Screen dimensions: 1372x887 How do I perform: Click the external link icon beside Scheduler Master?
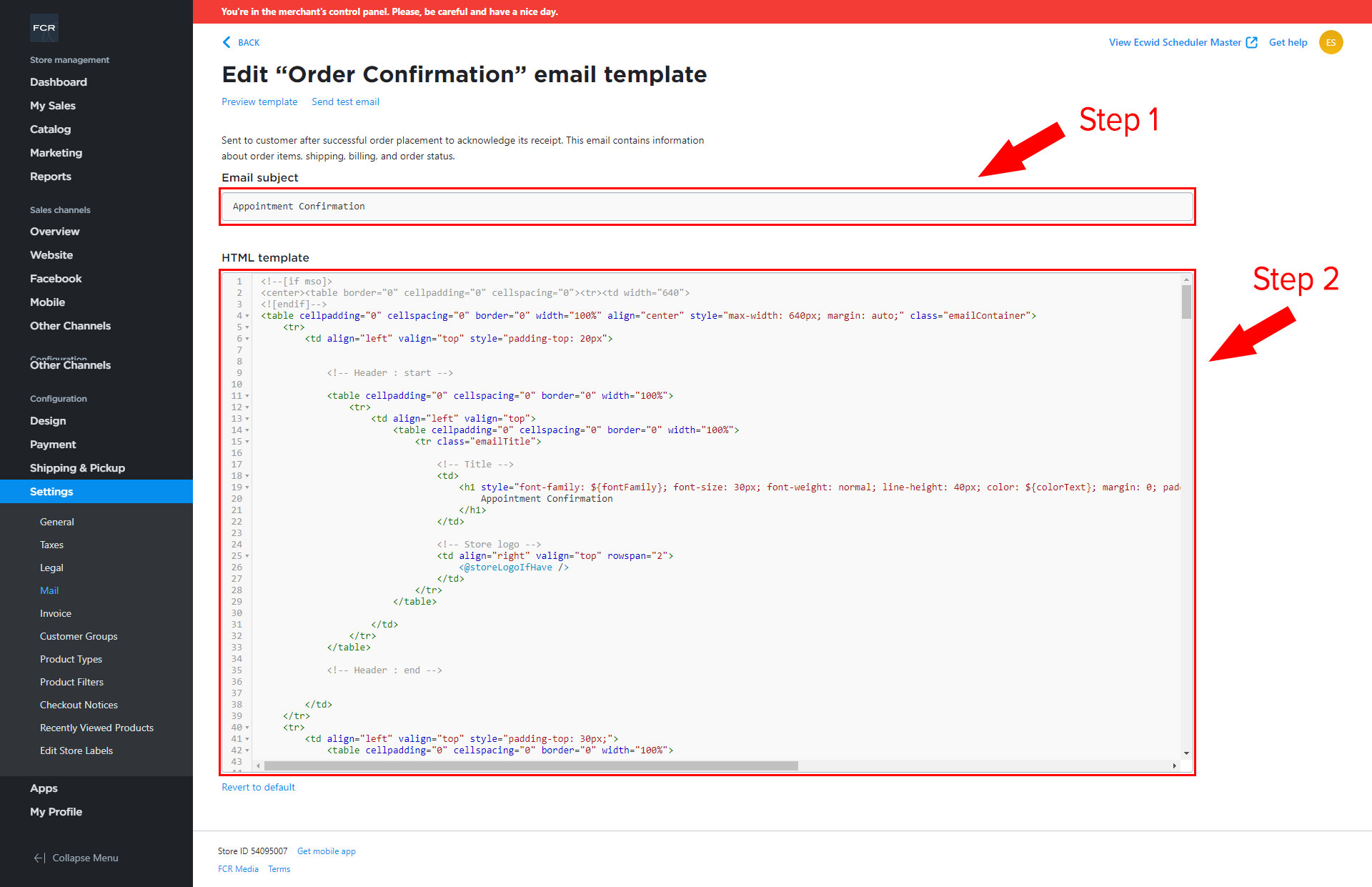pos(1251,42)
